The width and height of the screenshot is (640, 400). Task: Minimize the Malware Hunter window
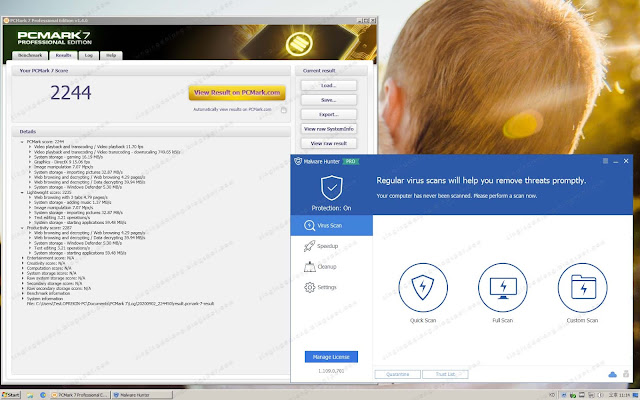(x=616, y=162)
